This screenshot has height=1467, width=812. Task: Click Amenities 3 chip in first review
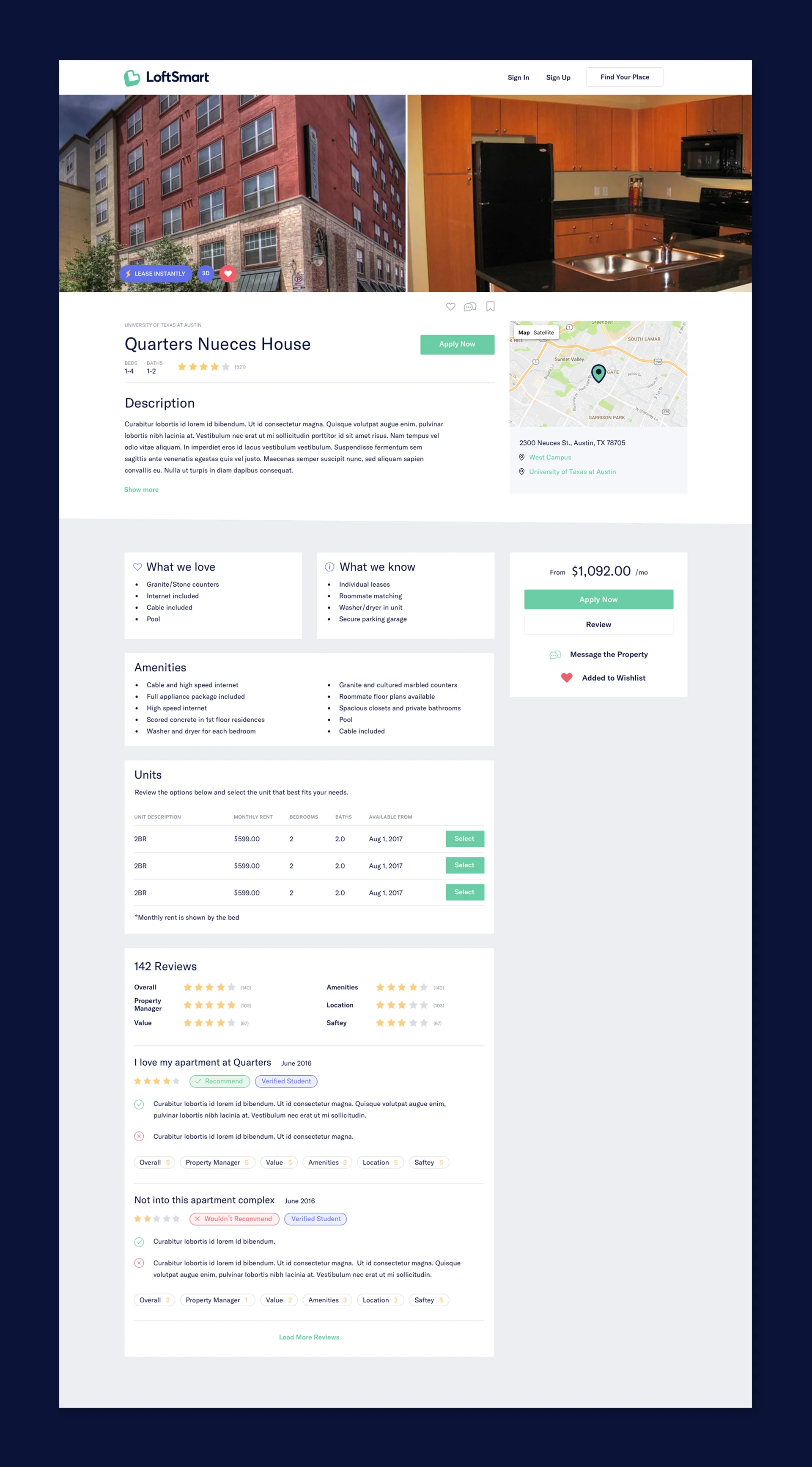[327, 1162]
